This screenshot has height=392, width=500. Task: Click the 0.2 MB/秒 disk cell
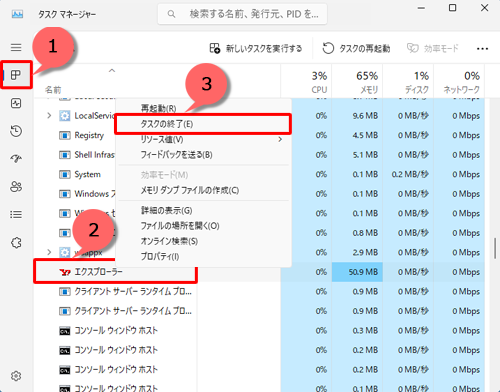(x=408, y=174)
